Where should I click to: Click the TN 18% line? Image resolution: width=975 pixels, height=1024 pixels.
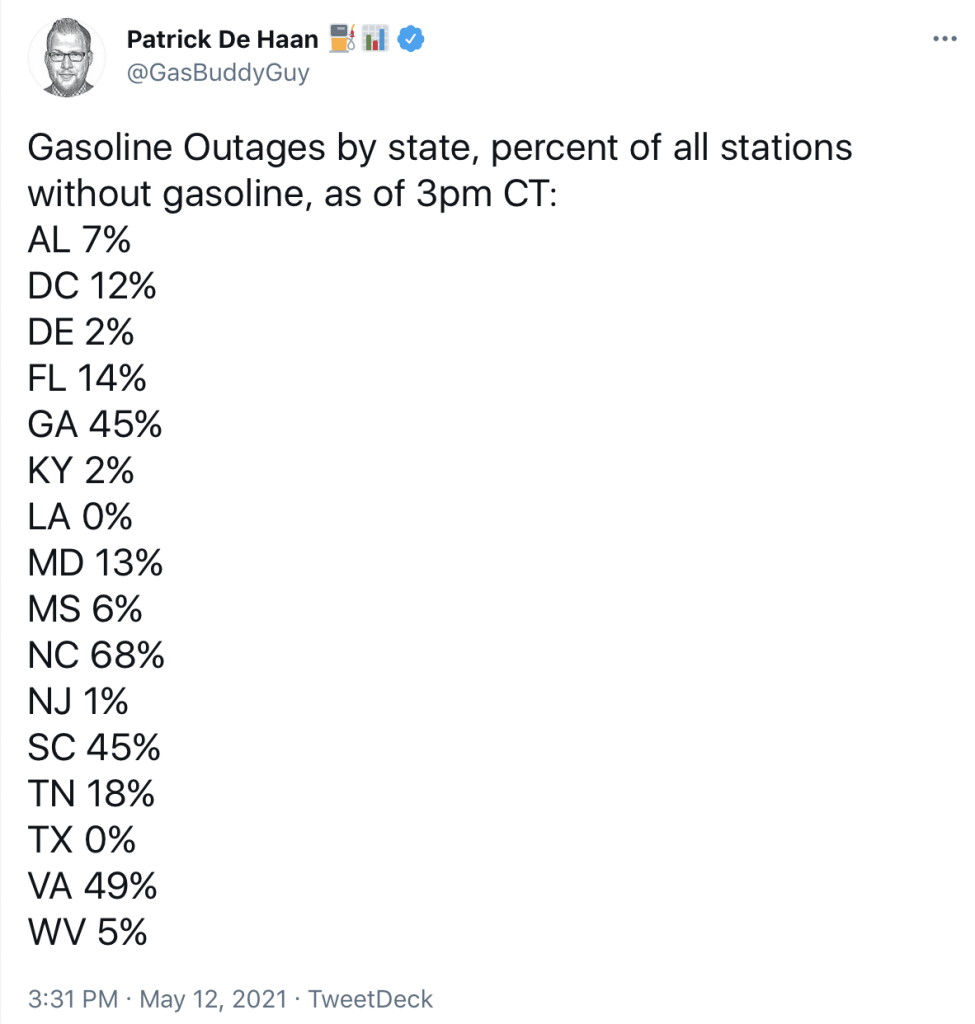coord(91,793)
